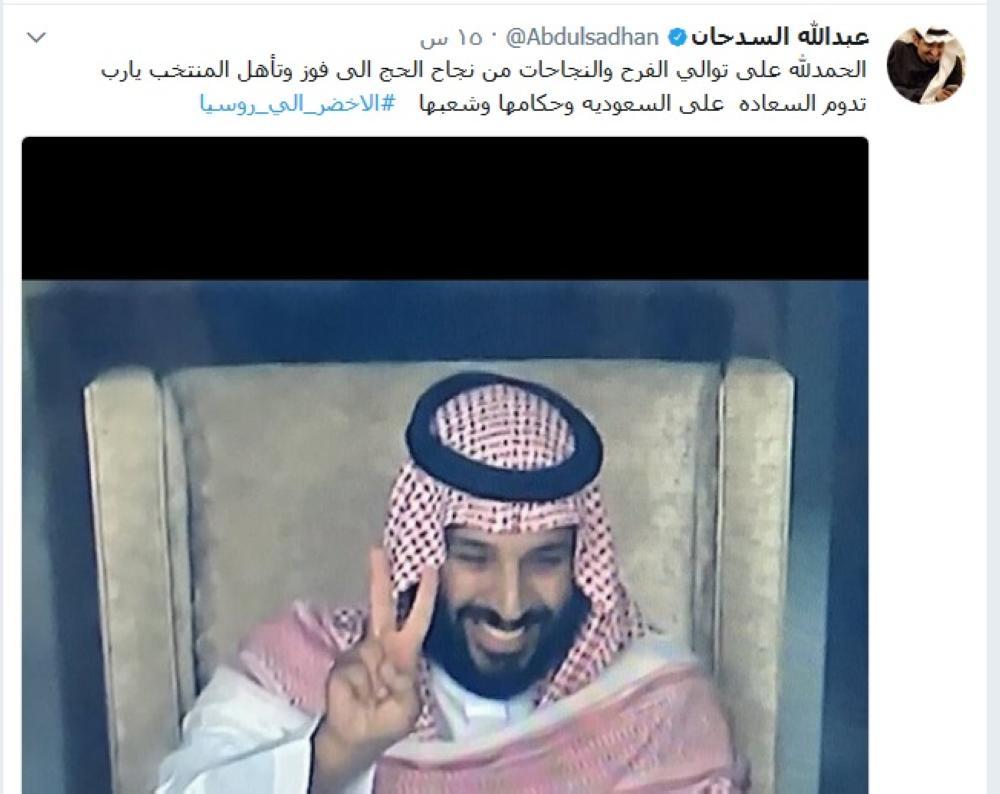Open the tweet options chevron menu
The width and height of the screenshot is (1000, 794).
pyautogui.click(x=36, y=37)
